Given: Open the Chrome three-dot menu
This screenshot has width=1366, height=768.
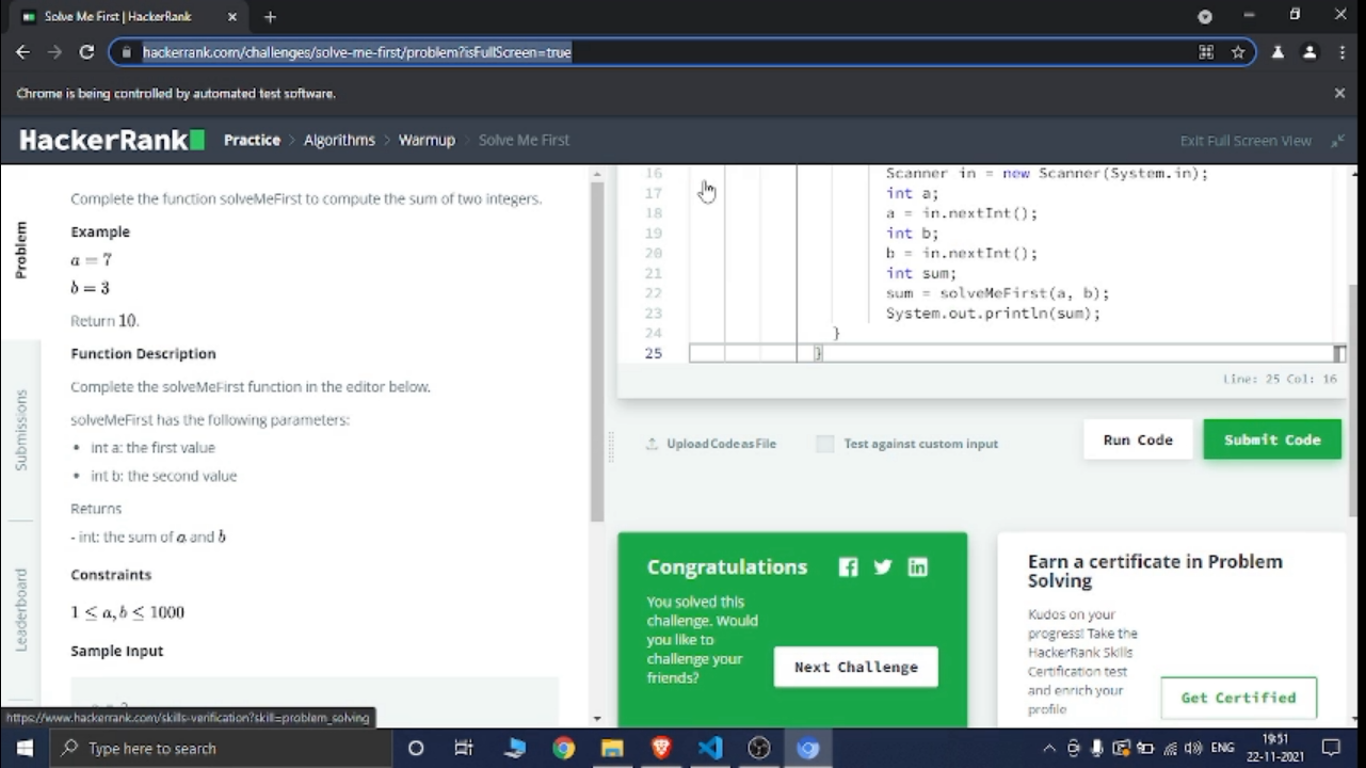Looking at the screenshot, I should 1342,52.
